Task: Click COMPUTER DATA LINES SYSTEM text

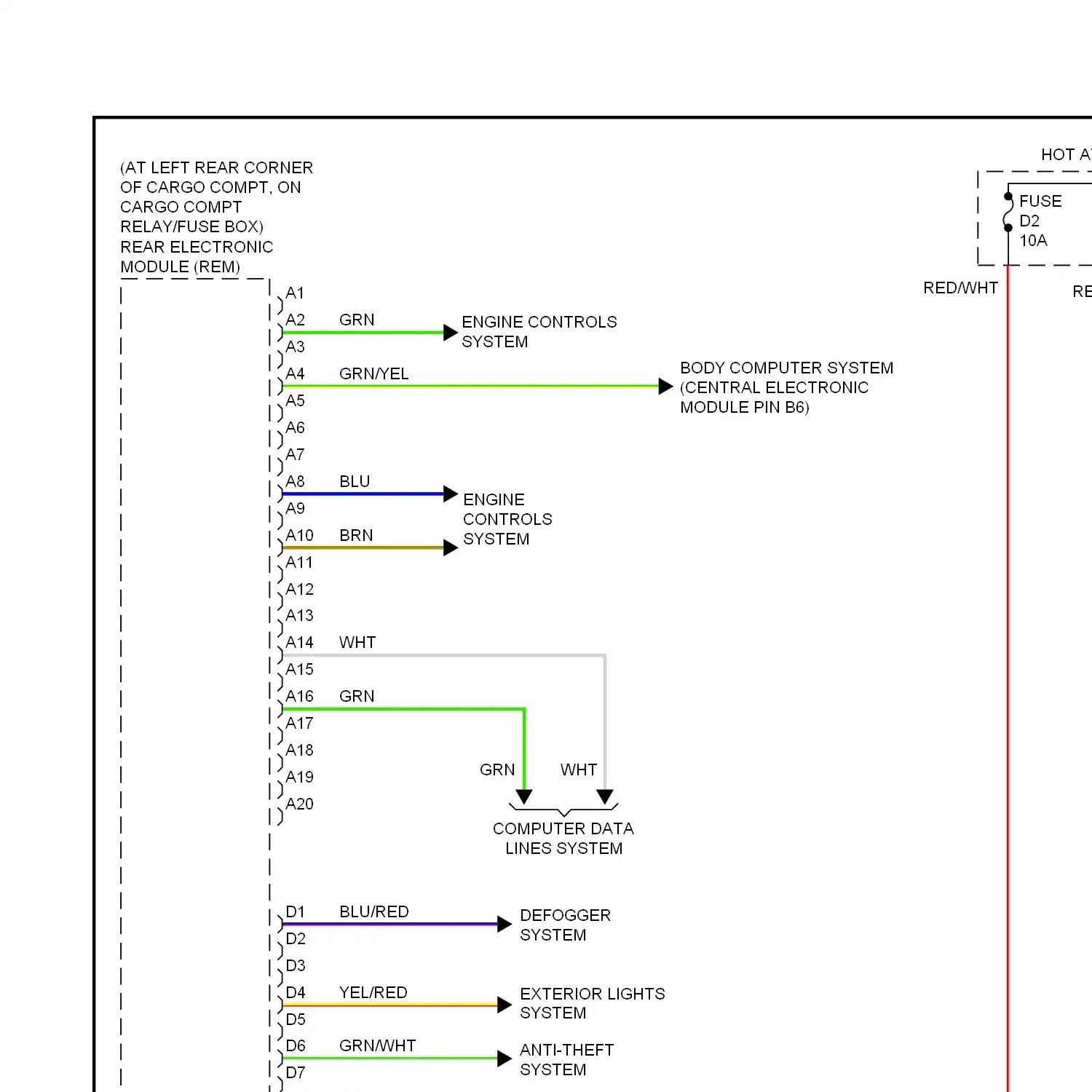Action: pos(563,839)
